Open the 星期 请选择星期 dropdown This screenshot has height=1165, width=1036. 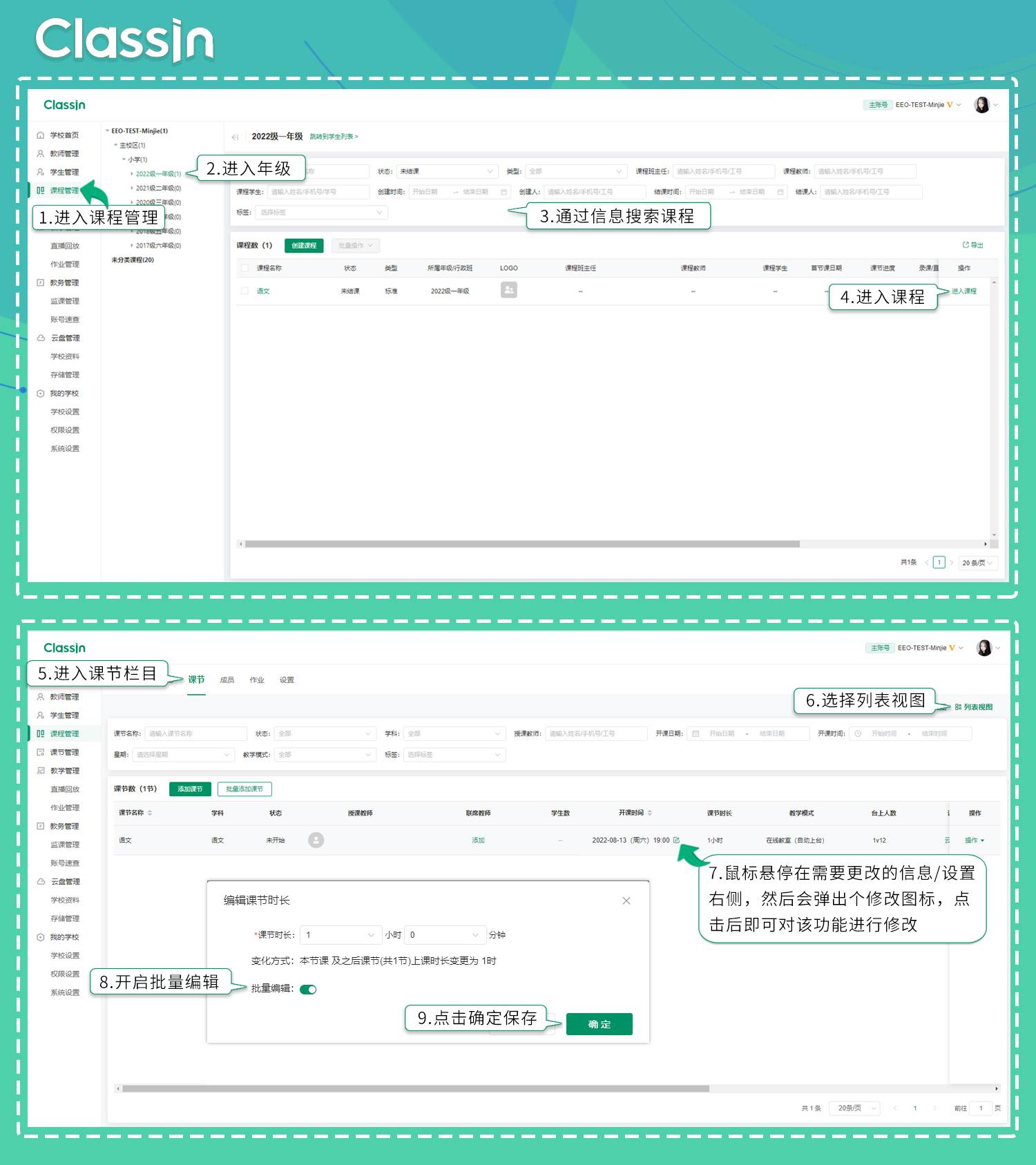183,755
